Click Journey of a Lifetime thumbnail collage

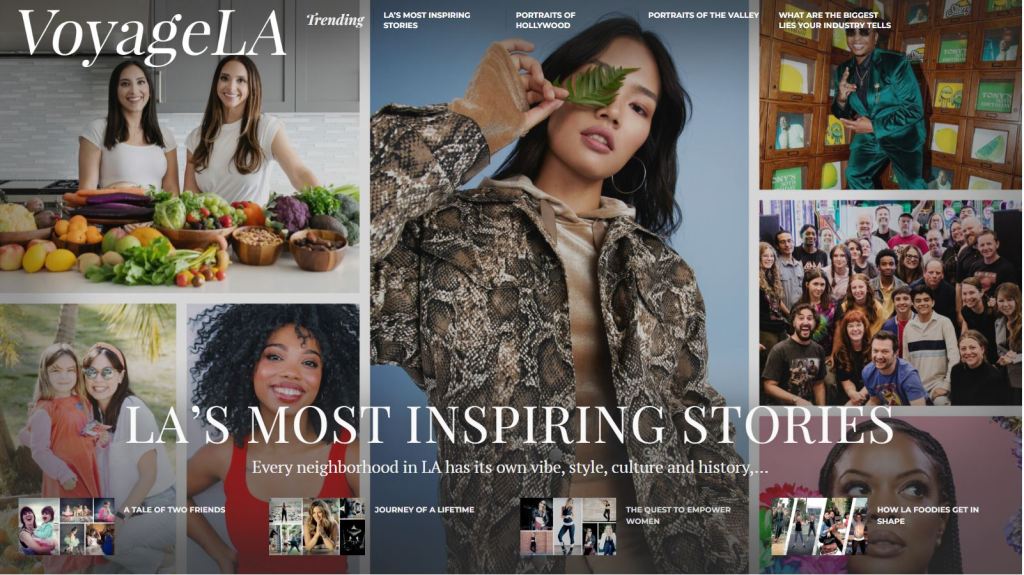pyautogui.click(x=317, y=527)
